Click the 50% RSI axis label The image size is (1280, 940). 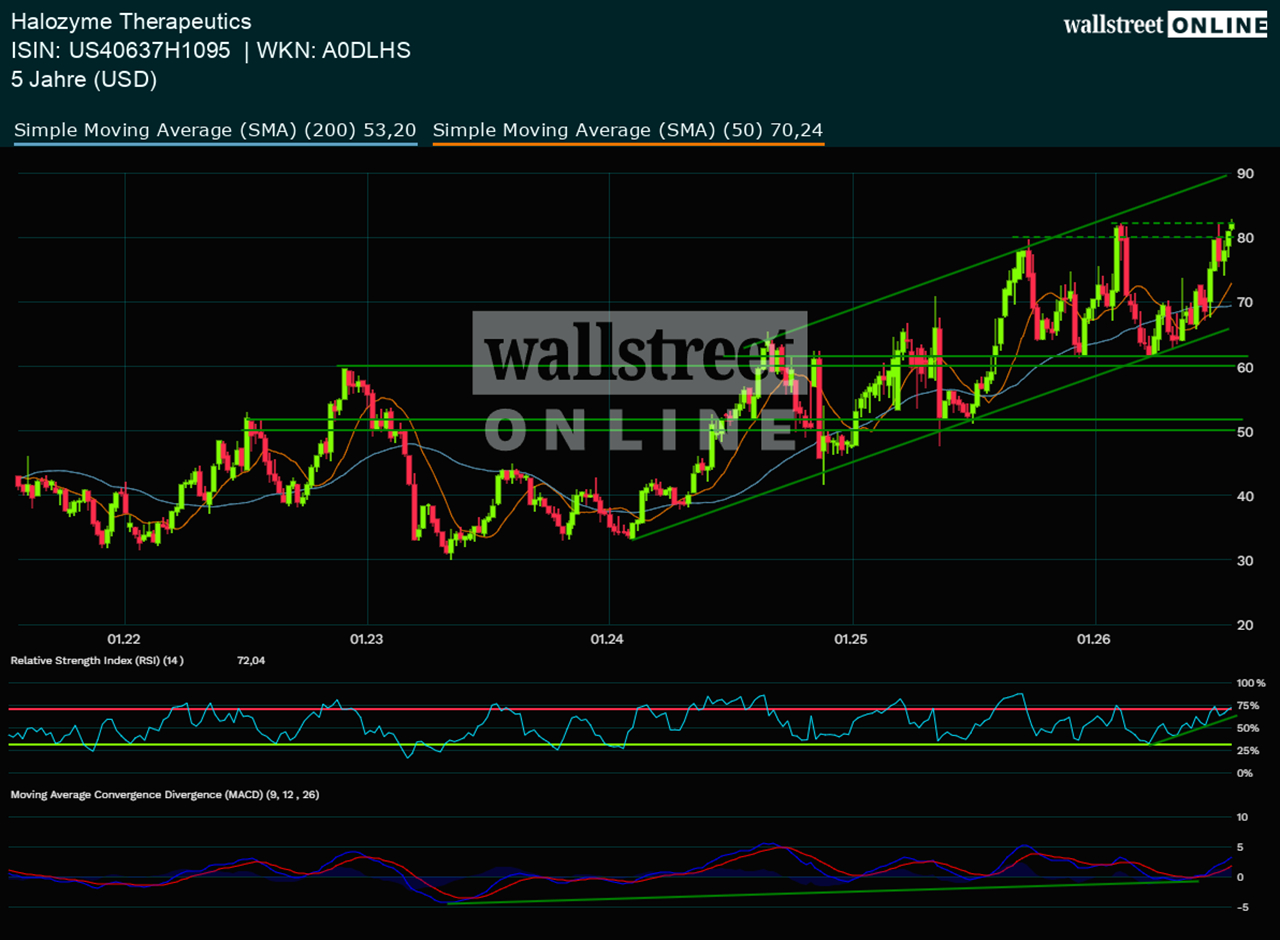1248,728
